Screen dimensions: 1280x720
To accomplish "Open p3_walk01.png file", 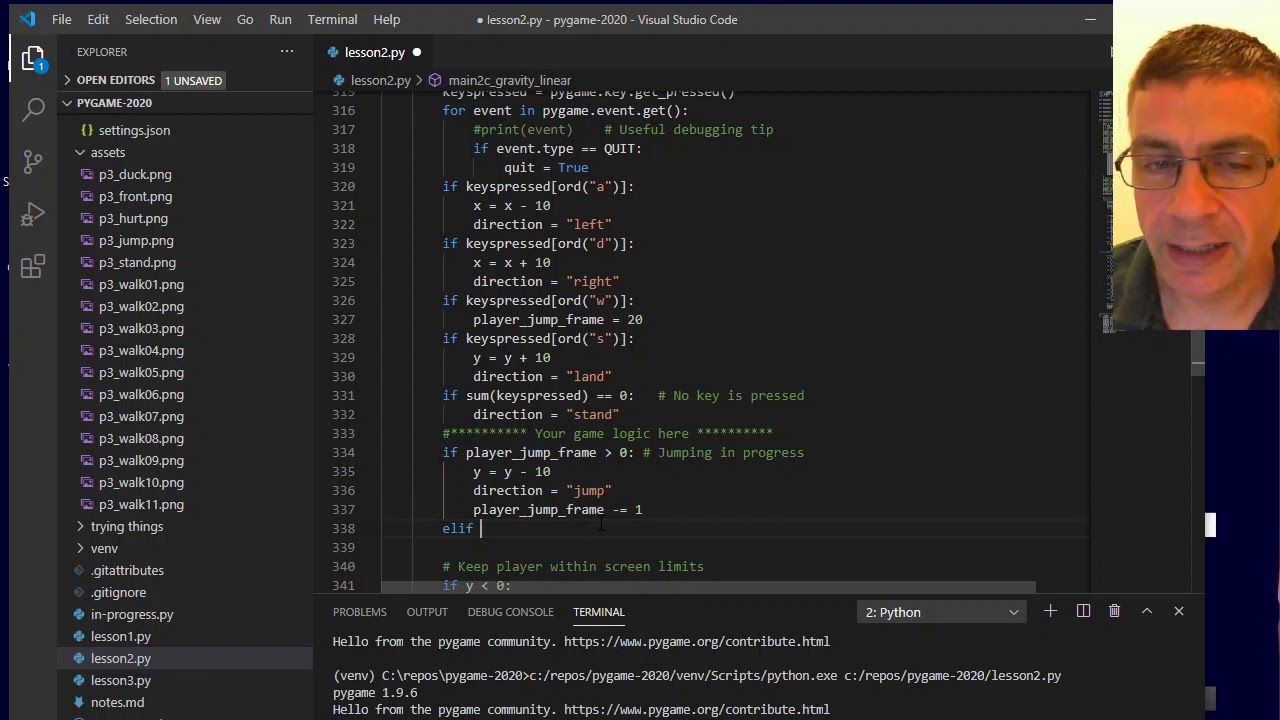I will coord(141,285).
